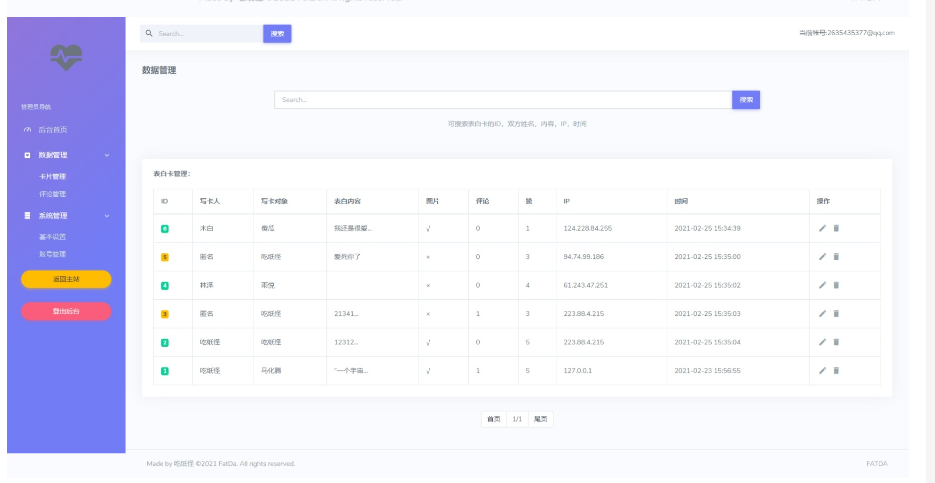Click the heartbeat heart logo in sidebar
This screenshot has height=483, width=935.
66,57
